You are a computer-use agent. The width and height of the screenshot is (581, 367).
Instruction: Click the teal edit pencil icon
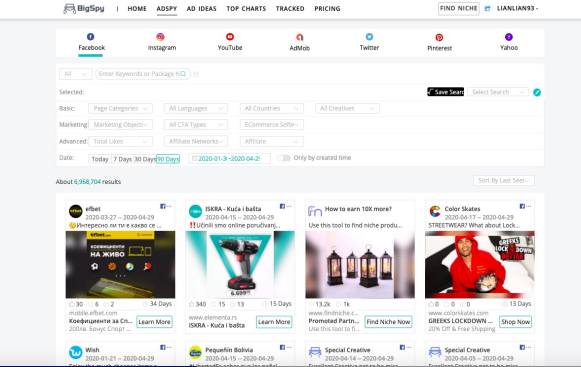(x=537, y=92)
